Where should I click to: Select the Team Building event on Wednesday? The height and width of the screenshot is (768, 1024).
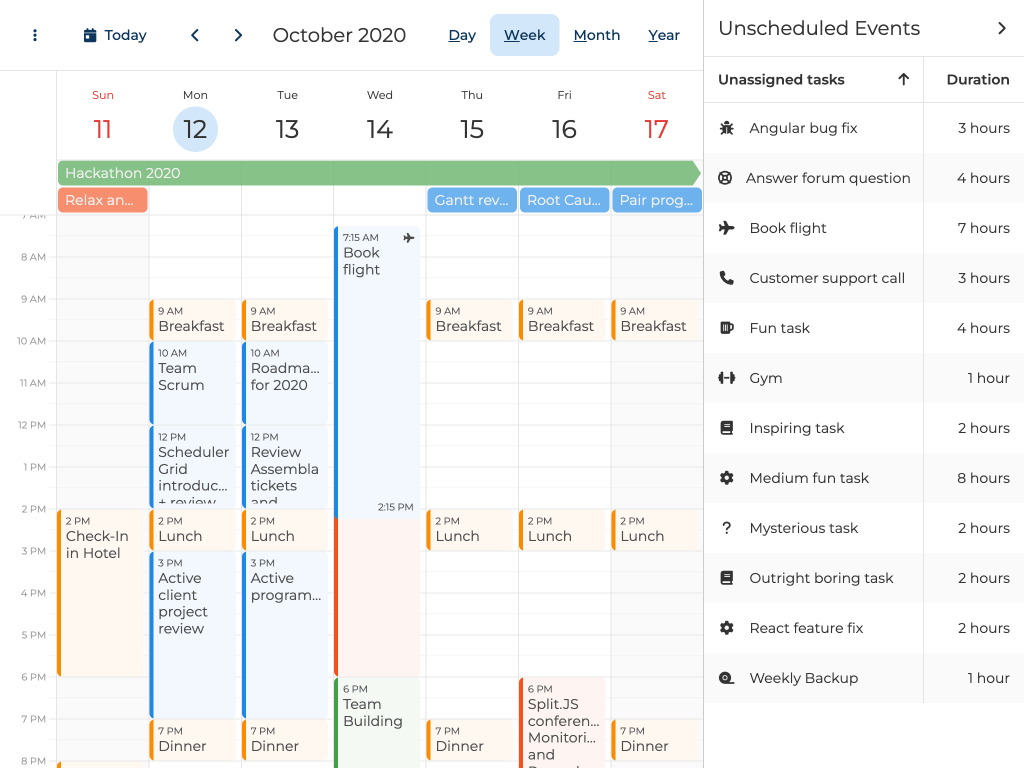[x=378, y=720]
